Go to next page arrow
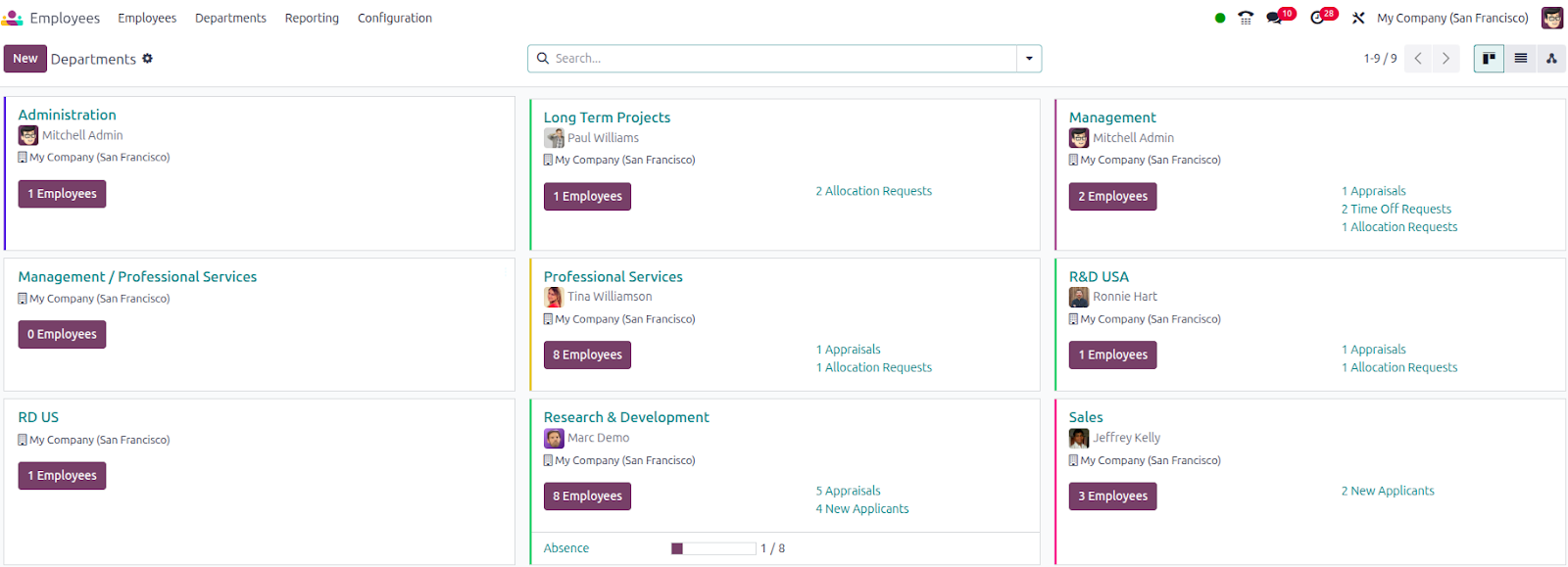 [x=1445, y=59]
